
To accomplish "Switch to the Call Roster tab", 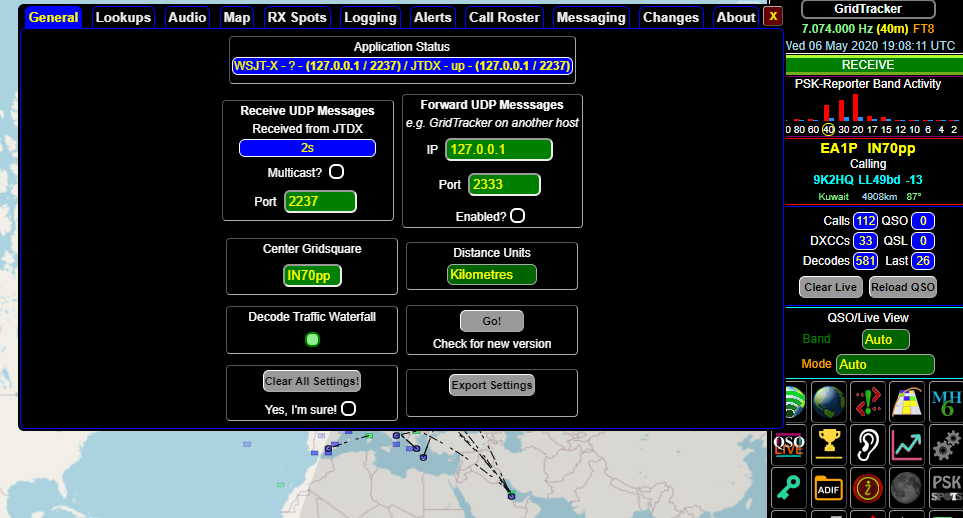I will coord(504,17).
